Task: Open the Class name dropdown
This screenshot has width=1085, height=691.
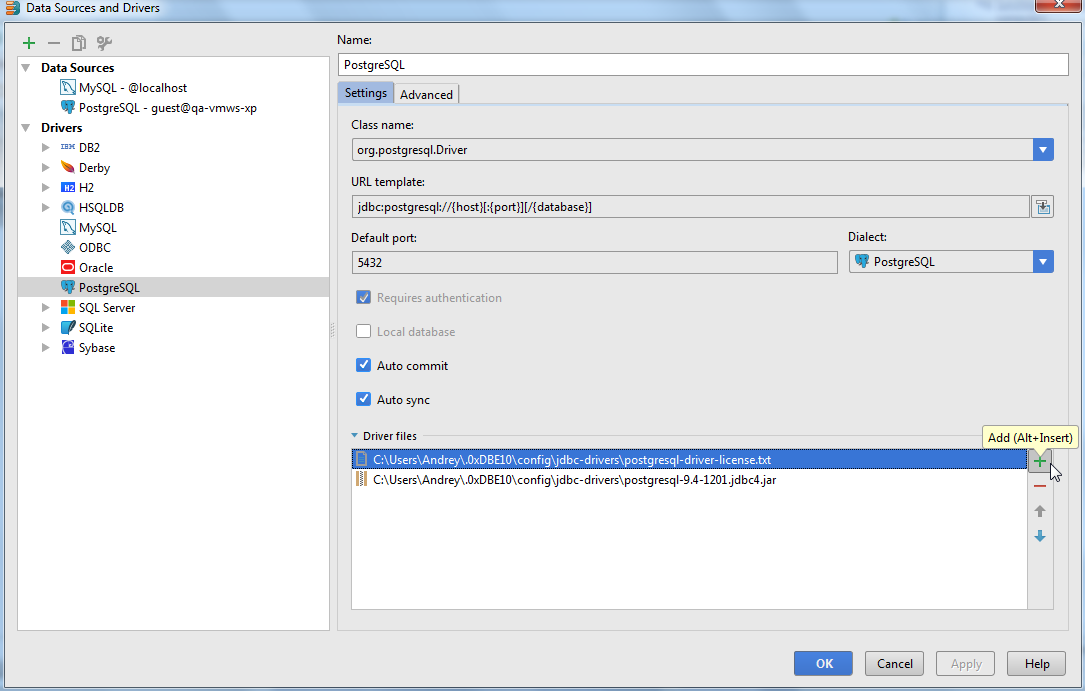Action: coord(1043,150)
